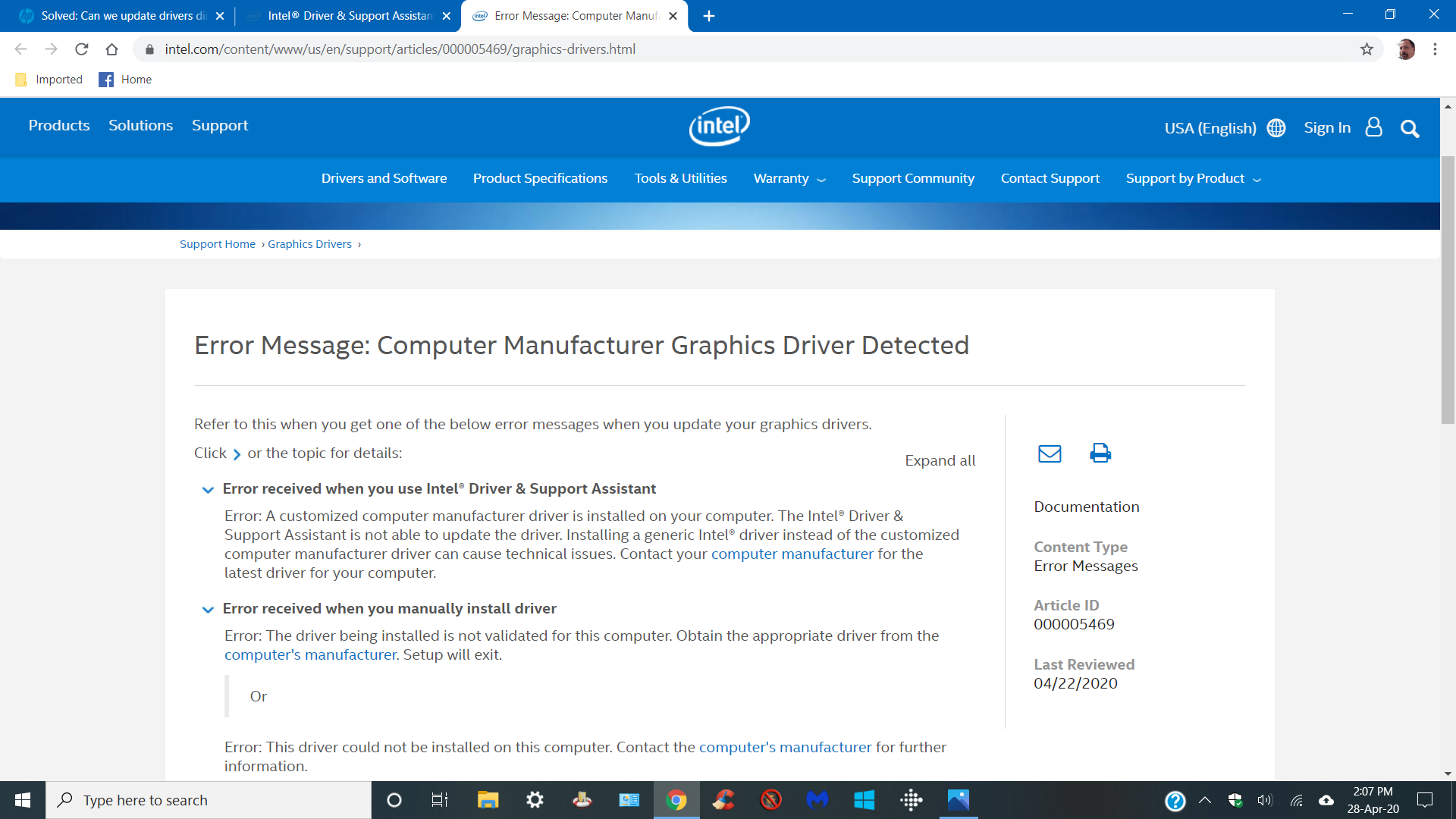Open the language globe icon
The height and width of the screenshot is (819, 1456).
1276,127
